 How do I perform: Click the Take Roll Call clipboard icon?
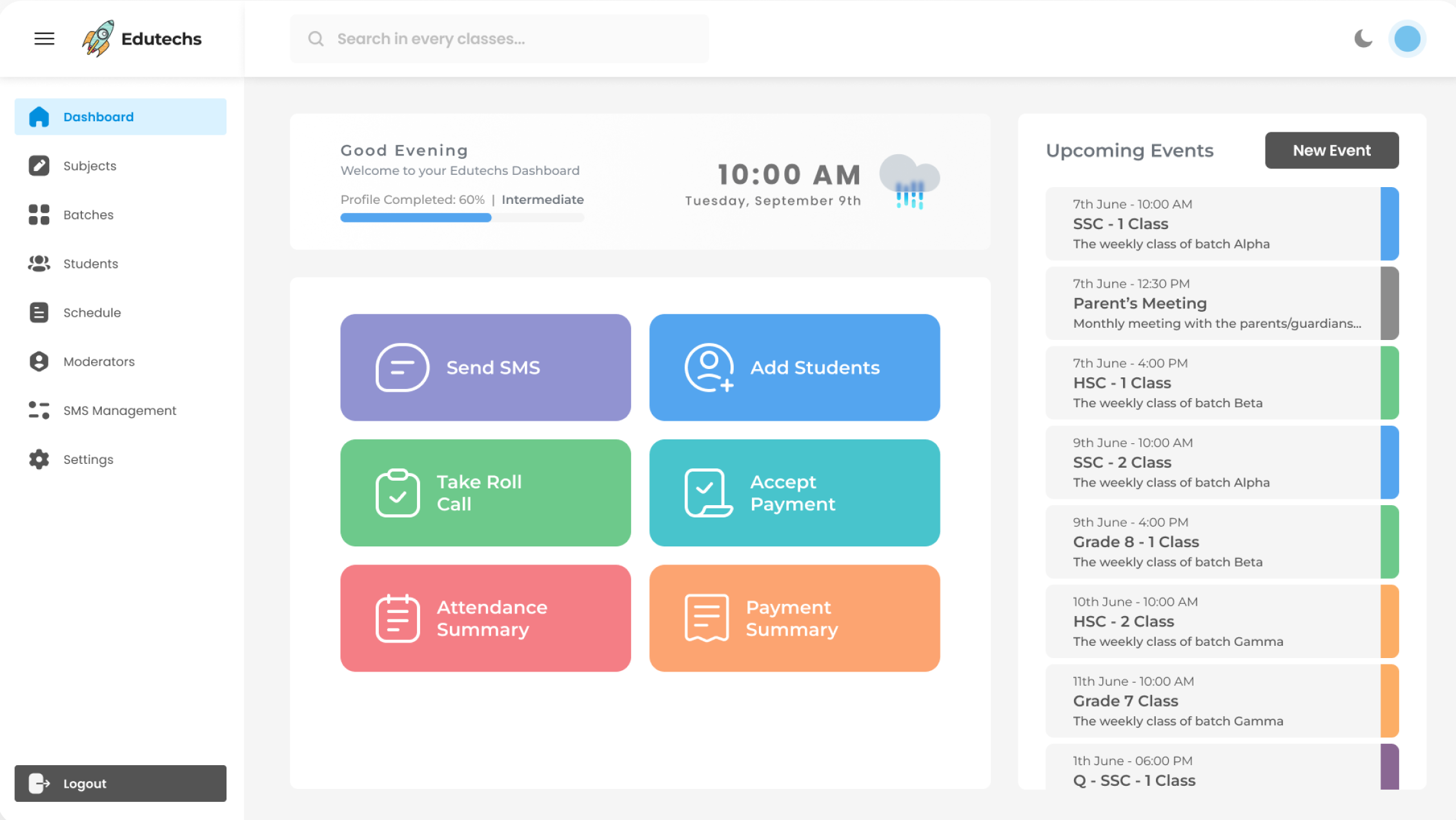pyautogui.click(x=398, y=493)
